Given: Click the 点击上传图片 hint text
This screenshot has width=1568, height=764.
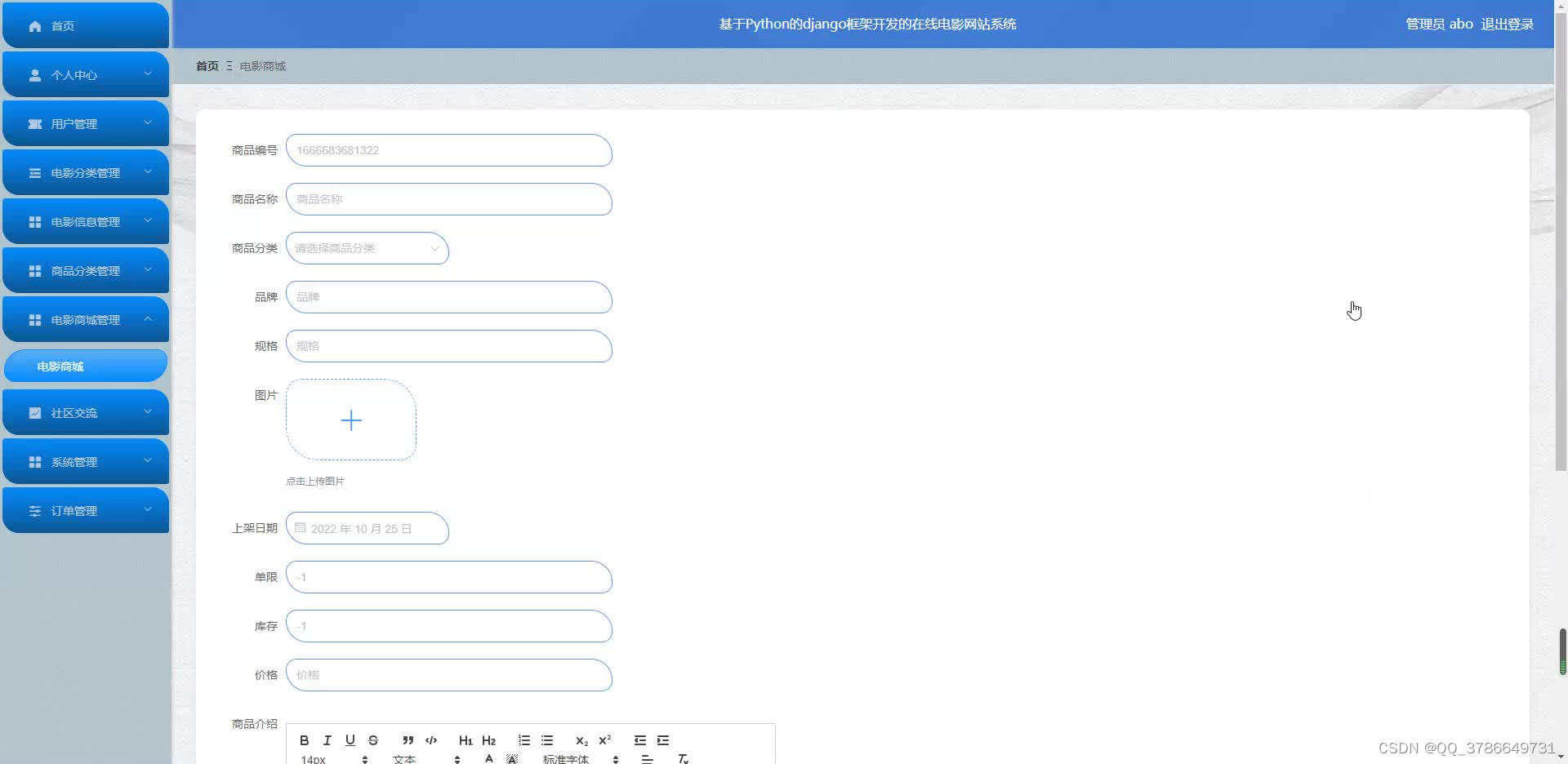Looking at the screenshot, I should (315, 482).
